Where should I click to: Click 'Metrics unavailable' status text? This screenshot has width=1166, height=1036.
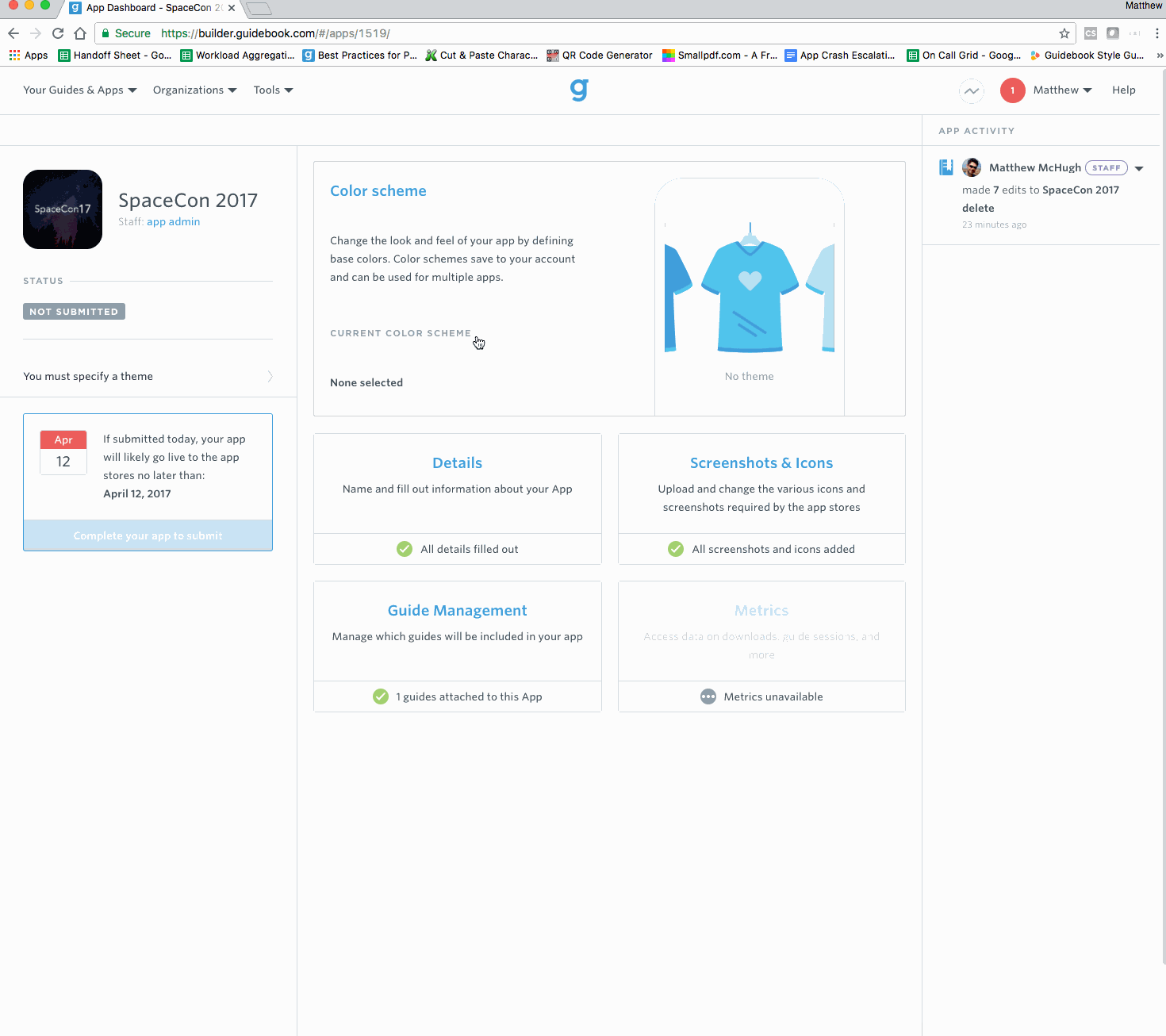pyautogui.click(x=773, y=697)
